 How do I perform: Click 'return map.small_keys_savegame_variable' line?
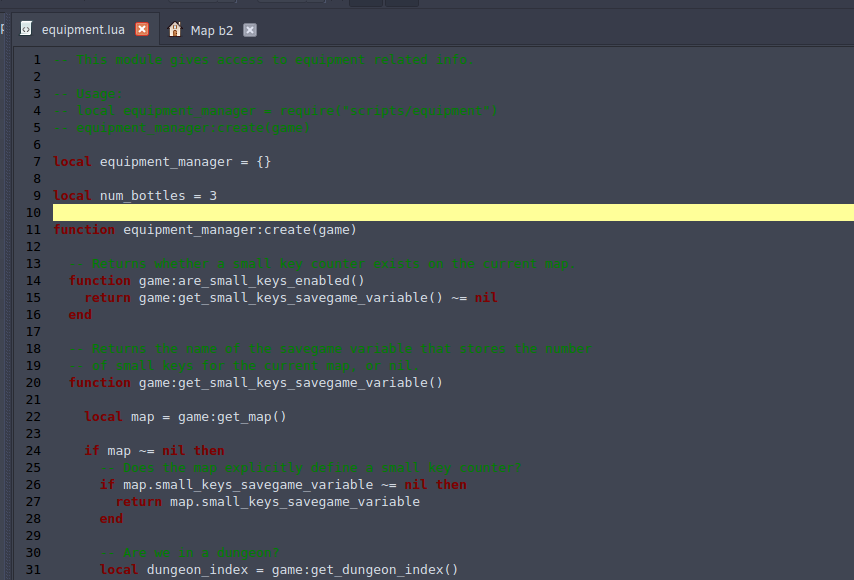(x=267, y=502)
